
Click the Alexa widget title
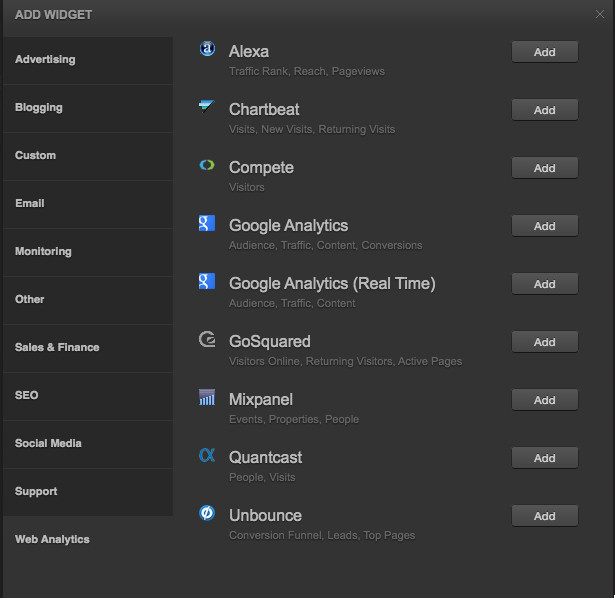[249, 51]
